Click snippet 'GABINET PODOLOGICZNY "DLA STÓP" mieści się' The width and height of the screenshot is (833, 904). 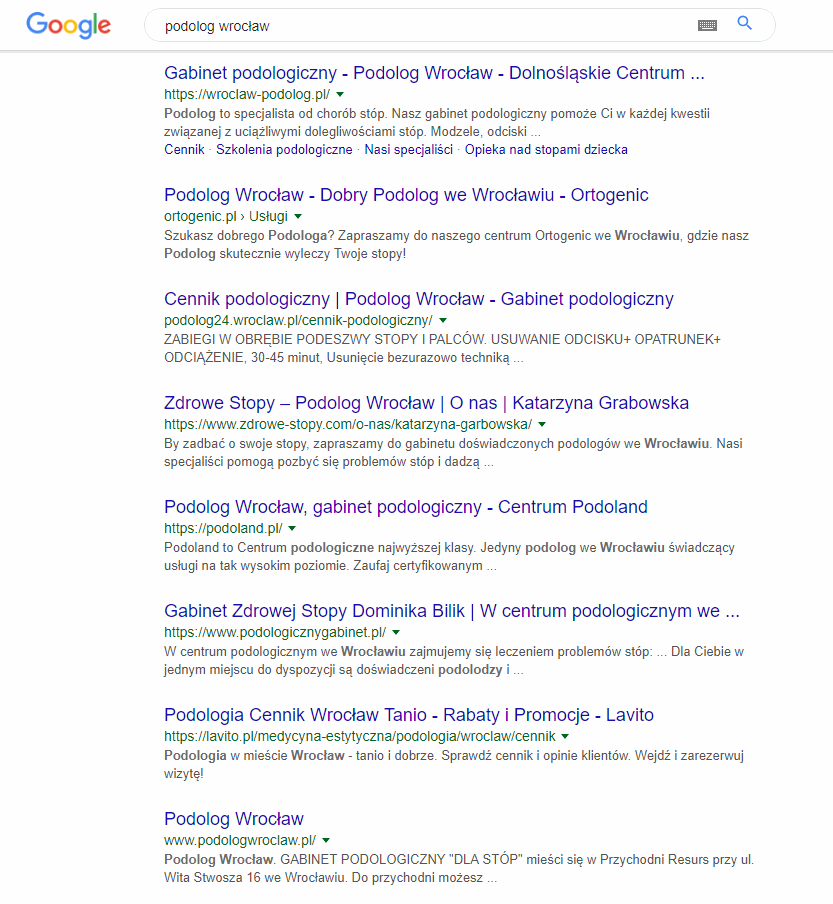[x=459, y=868]
